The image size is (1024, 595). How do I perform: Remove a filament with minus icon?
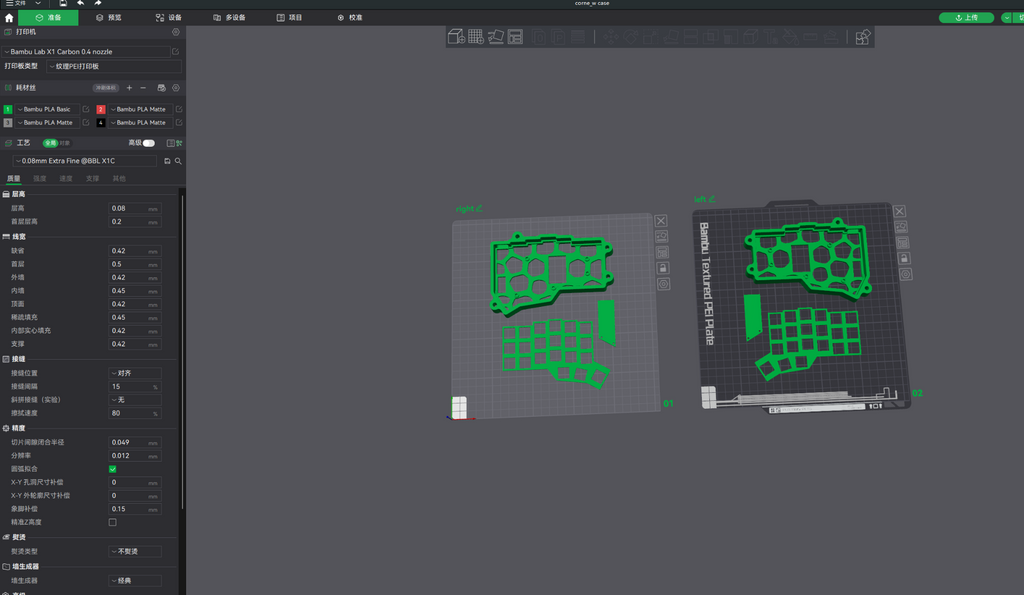[x=143, y=88]
